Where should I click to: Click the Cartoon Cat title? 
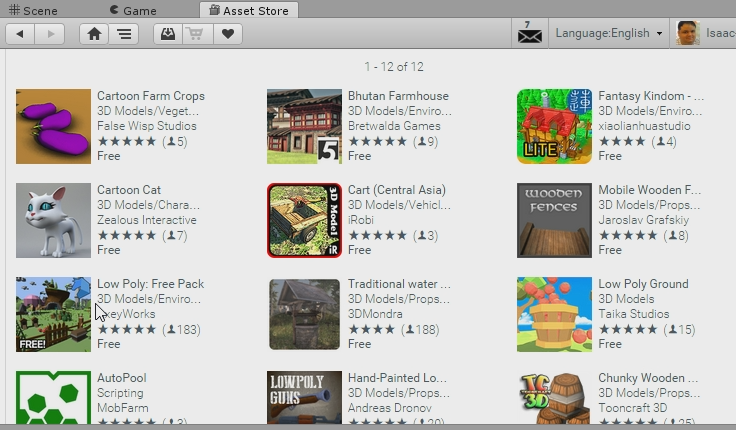coord(129,190)
